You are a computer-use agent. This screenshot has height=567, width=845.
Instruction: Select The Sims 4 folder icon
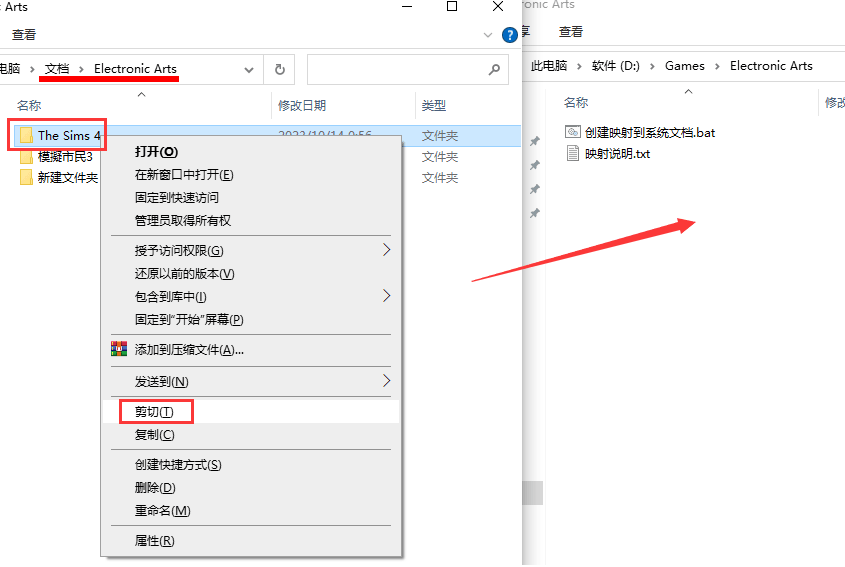tap(26, 135)
